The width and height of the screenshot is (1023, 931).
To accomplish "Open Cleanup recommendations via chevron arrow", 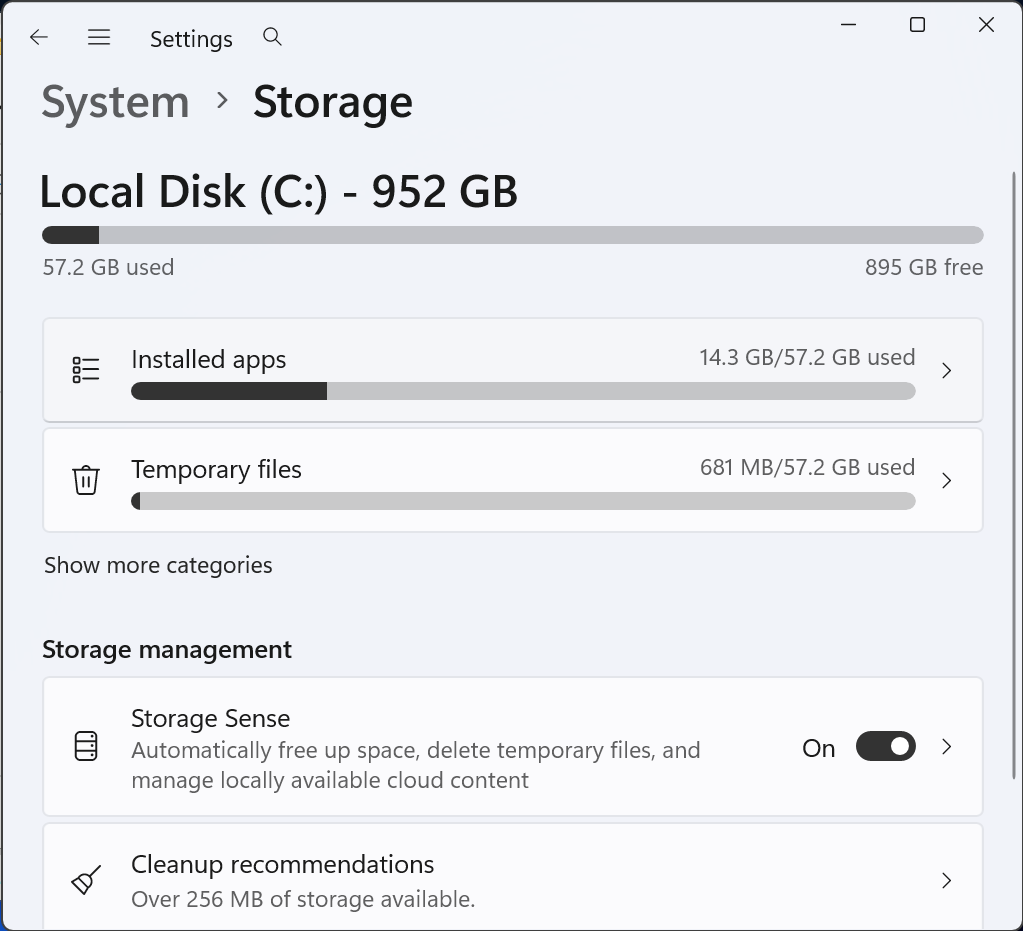I will (x=946, y=881).
